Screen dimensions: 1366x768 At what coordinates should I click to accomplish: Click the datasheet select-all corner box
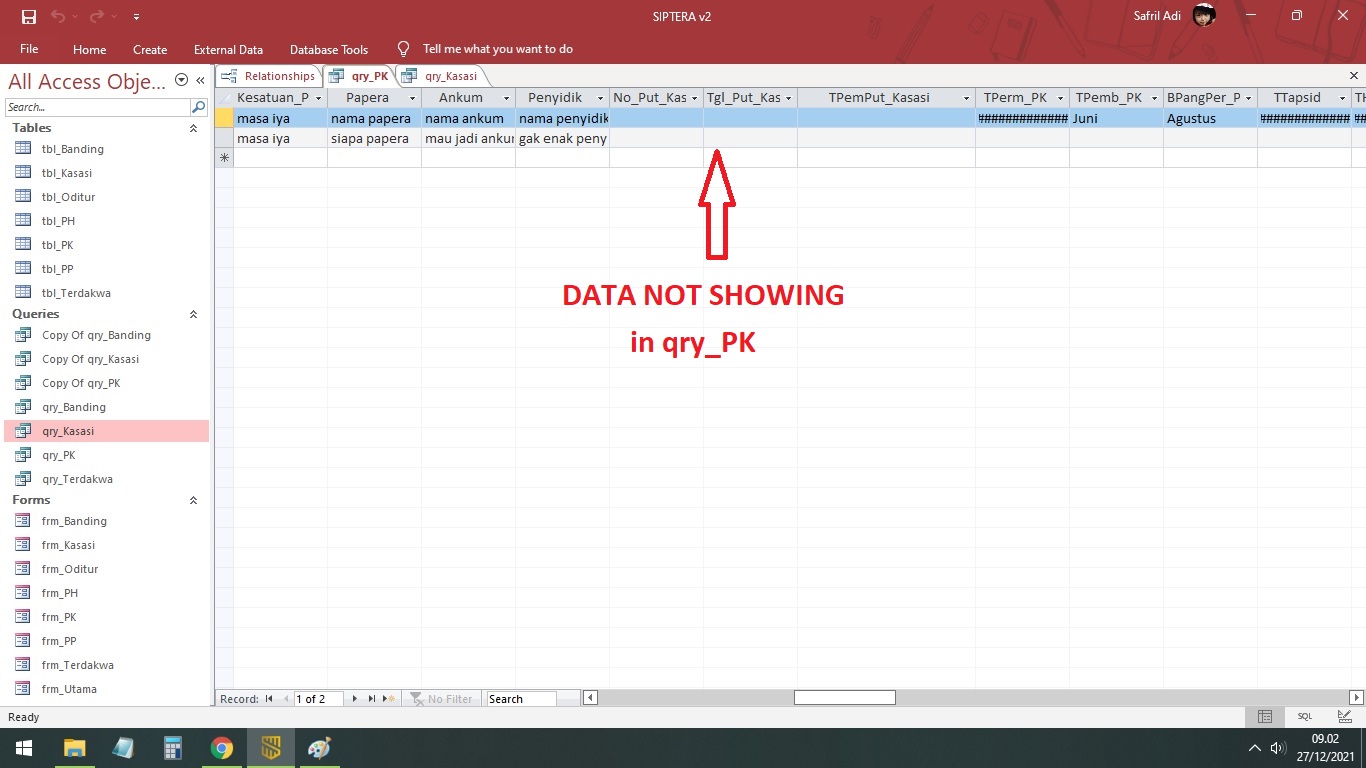[x=224, y=98]
